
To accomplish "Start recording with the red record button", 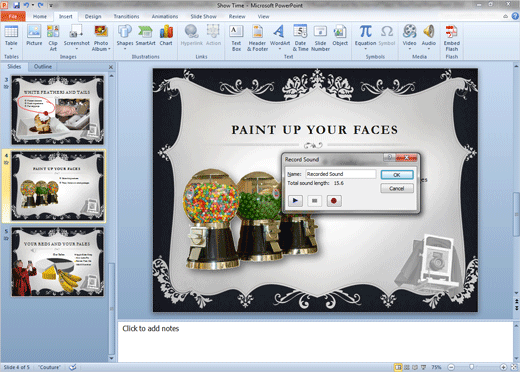I will click(x=334, y=201).
